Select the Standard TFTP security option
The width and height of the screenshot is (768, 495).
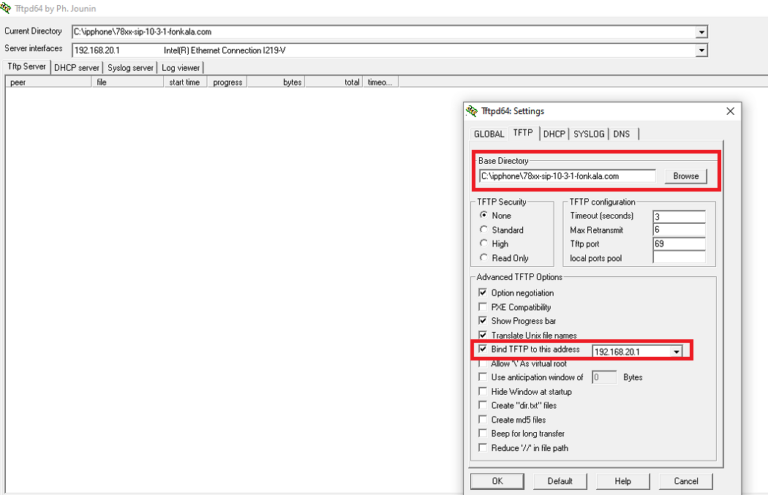pos(484,229)
